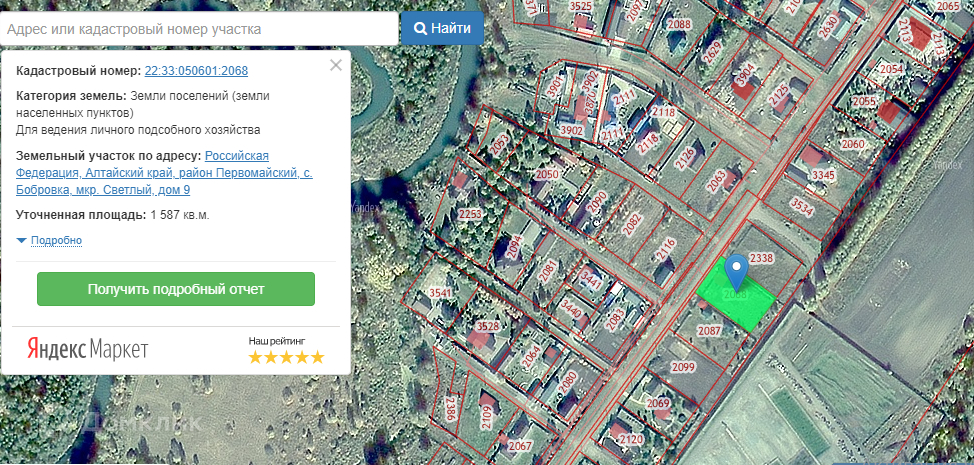Image resolution: width=974 pixels, height=465 pixels.
Task: Select parcel labeled 2081
Action: tap(547, 269)
